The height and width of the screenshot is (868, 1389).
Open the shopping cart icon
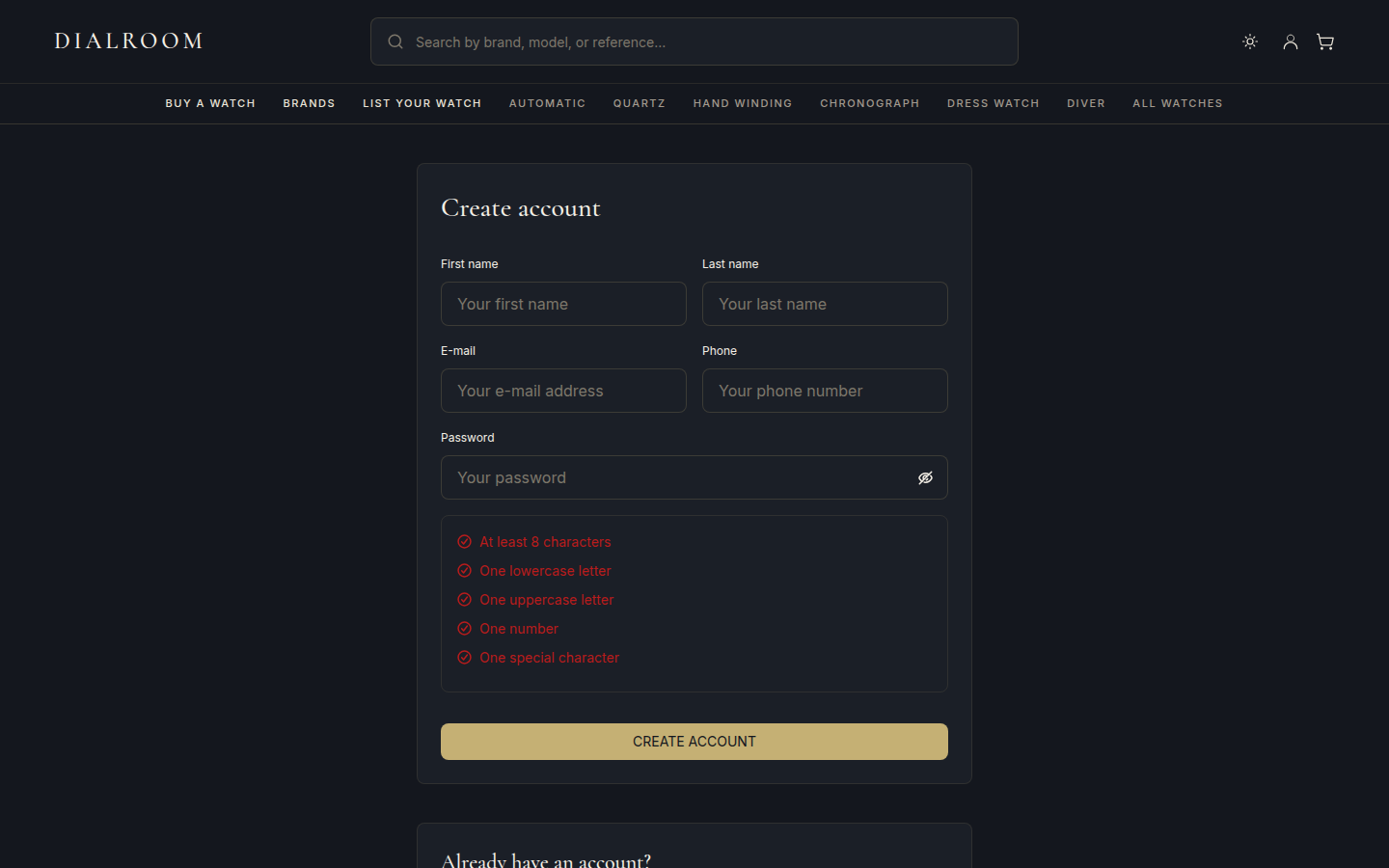(x=1325, y=41)
